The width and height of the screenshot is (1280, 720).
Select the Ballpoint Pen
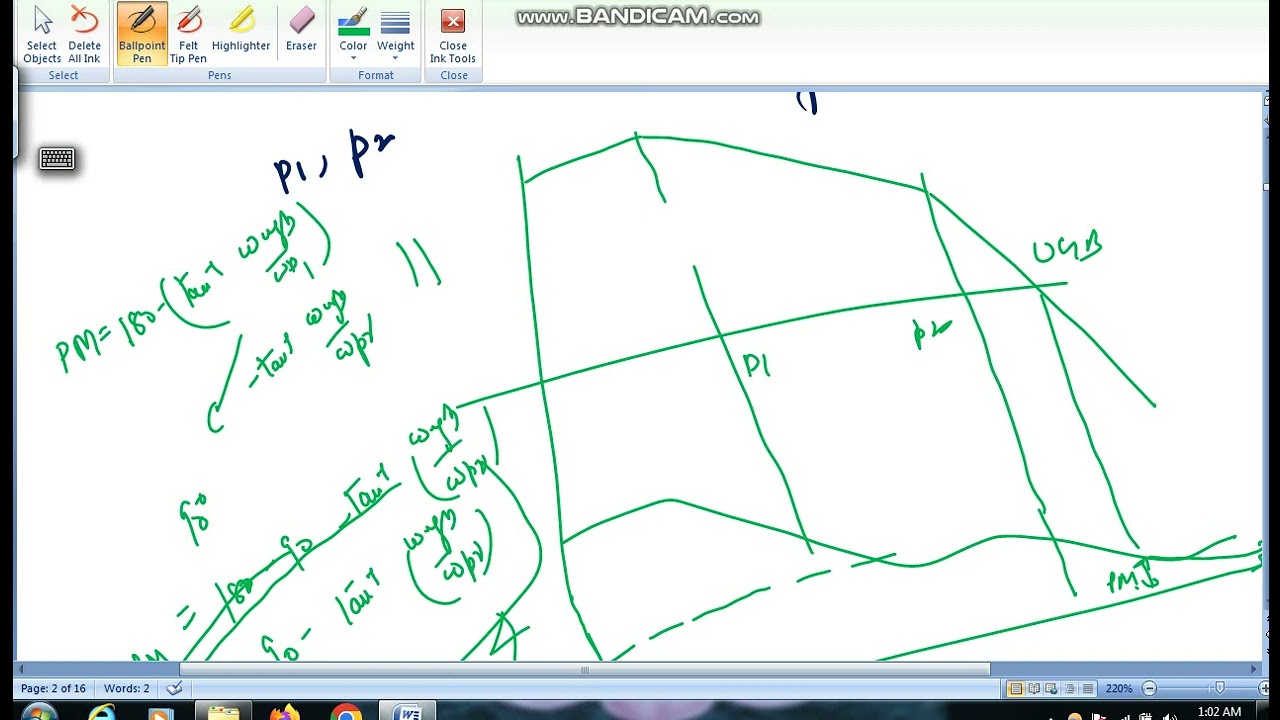pos(142,36)
